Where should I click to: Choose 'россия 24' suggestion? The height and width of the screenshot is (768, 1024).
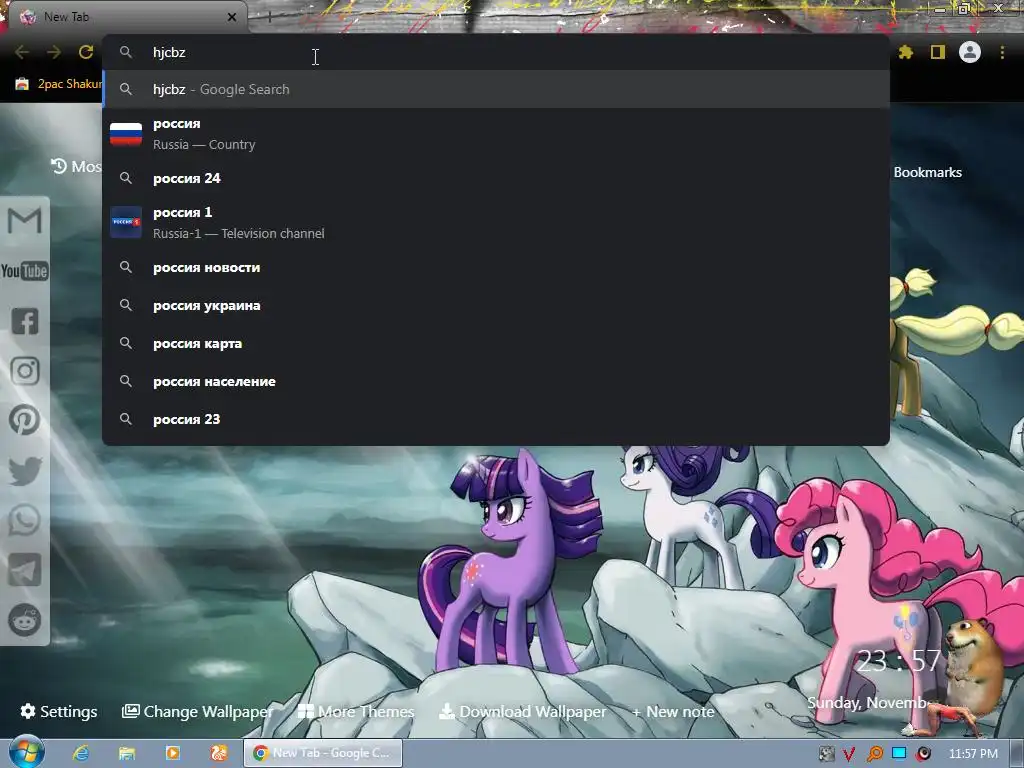[496, 178]
